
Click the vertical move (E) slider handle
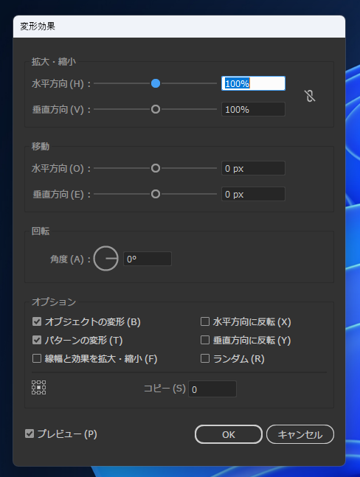155,194
